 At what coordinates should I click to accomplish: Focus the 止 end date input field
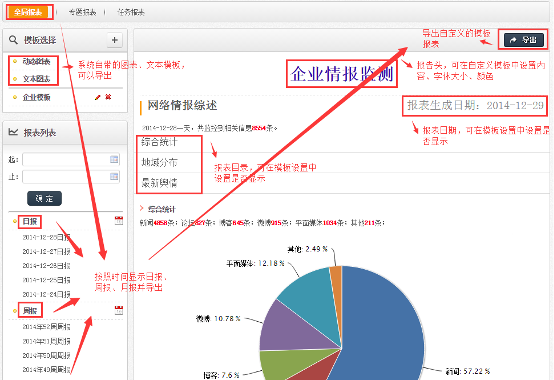click(x=71, y=177)
